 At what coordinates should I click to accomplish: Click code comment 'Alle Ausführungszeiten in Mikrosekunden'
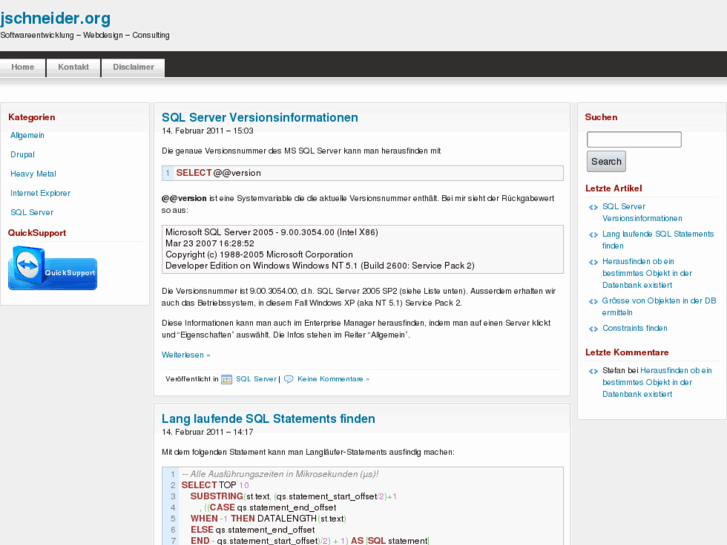[x=280, y=474]
